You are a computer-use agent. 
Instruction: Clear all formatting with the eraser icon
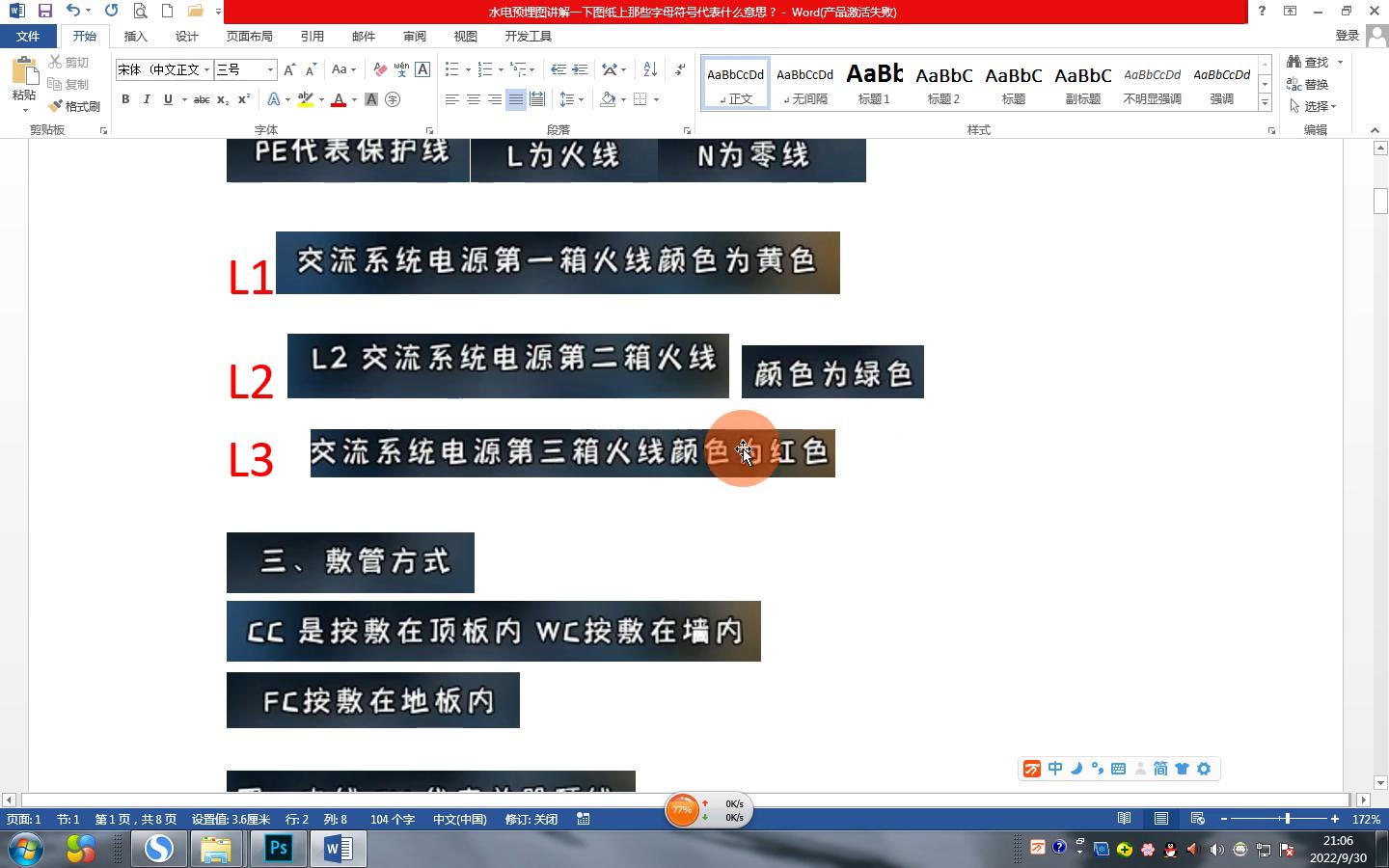[x=380, y=69]
